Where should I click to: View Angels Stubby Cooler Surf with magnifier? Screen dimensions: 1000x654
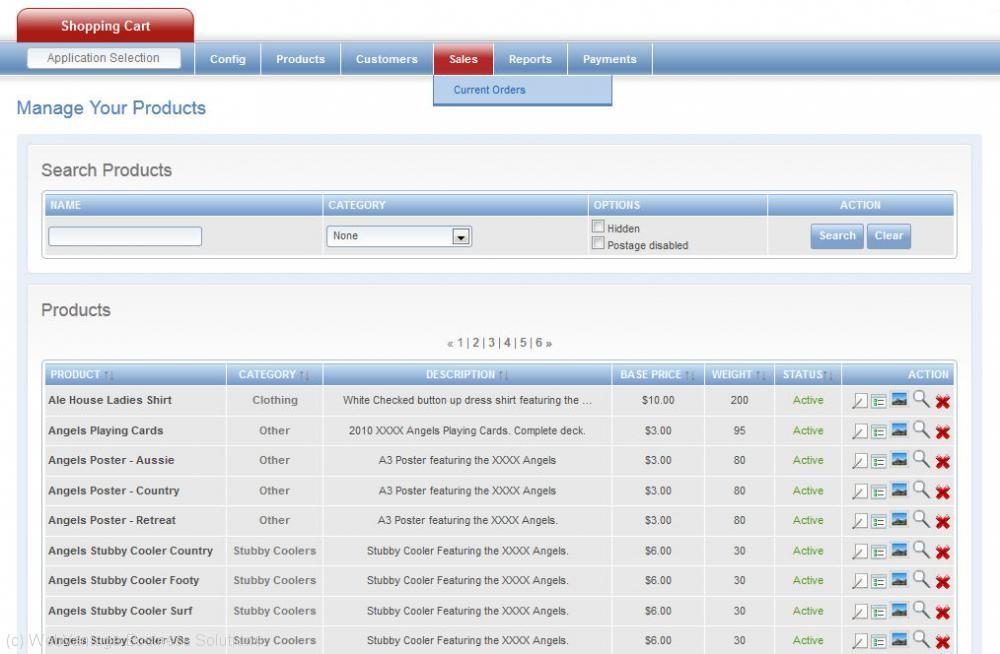coord(921,610)
